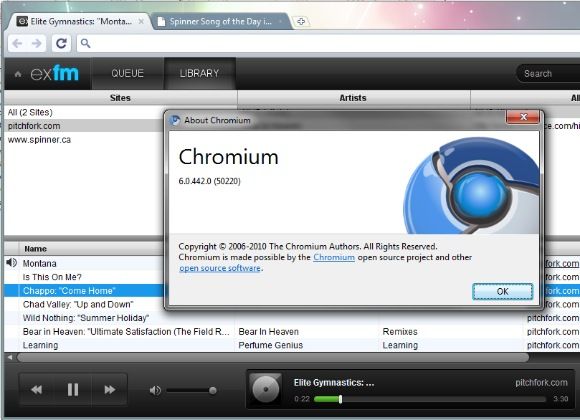580x420 pixels.
Task: Click the exfm logo
Action: [55, 73]
